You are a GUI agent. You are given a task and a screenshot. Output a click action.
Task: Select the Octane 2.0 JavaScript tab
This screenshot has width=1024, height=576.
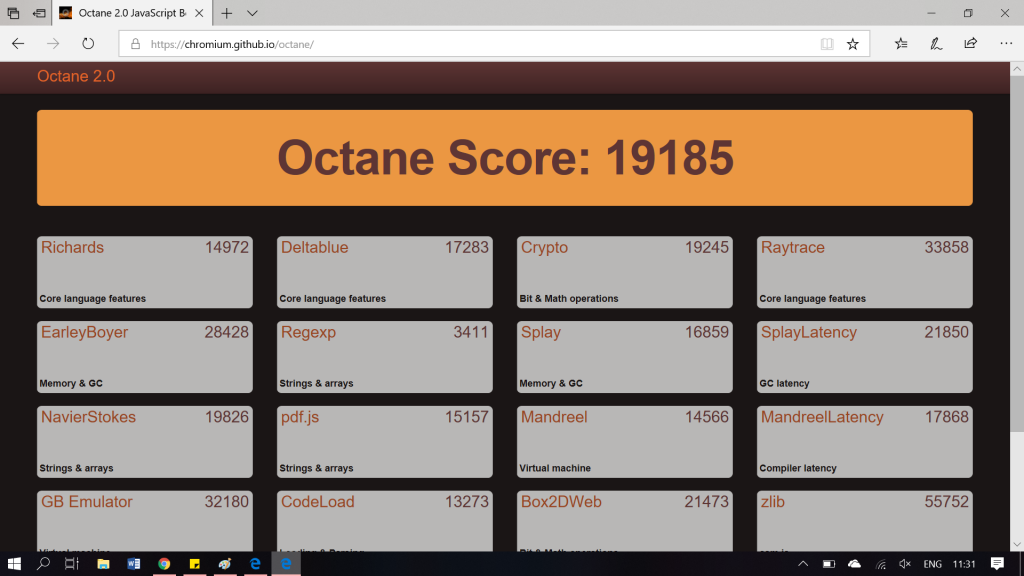(x=132, y=13)
